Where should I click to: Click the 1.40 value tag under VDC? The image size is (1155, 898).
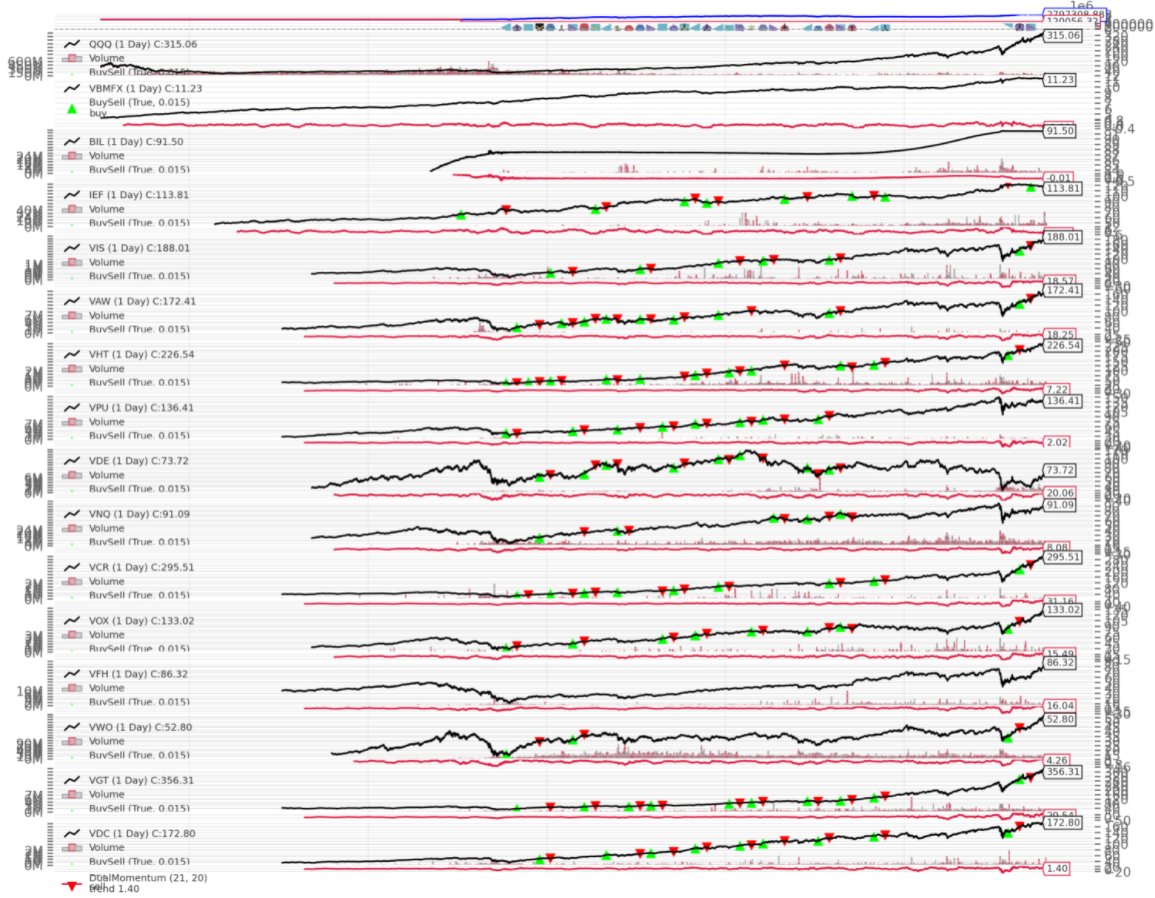(x=1057, y=869)
